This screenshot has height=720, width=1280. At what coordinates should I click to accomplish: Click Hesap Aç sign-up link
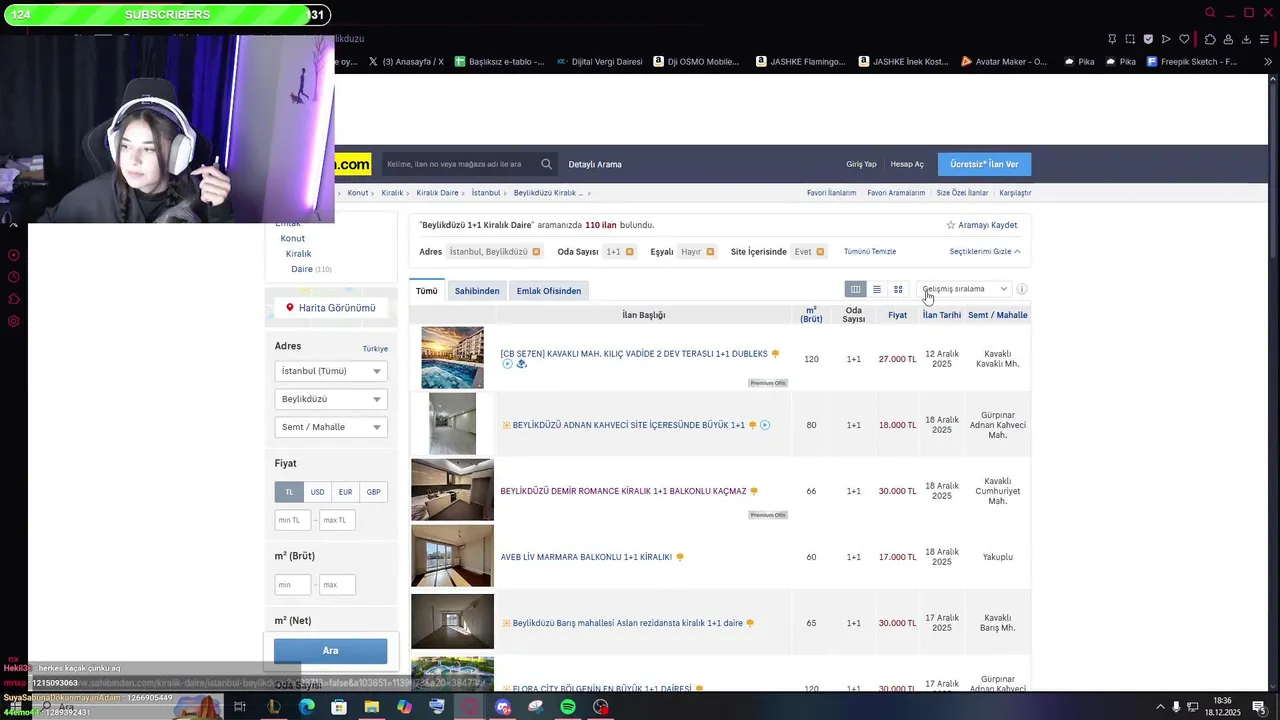pos(907,164)
